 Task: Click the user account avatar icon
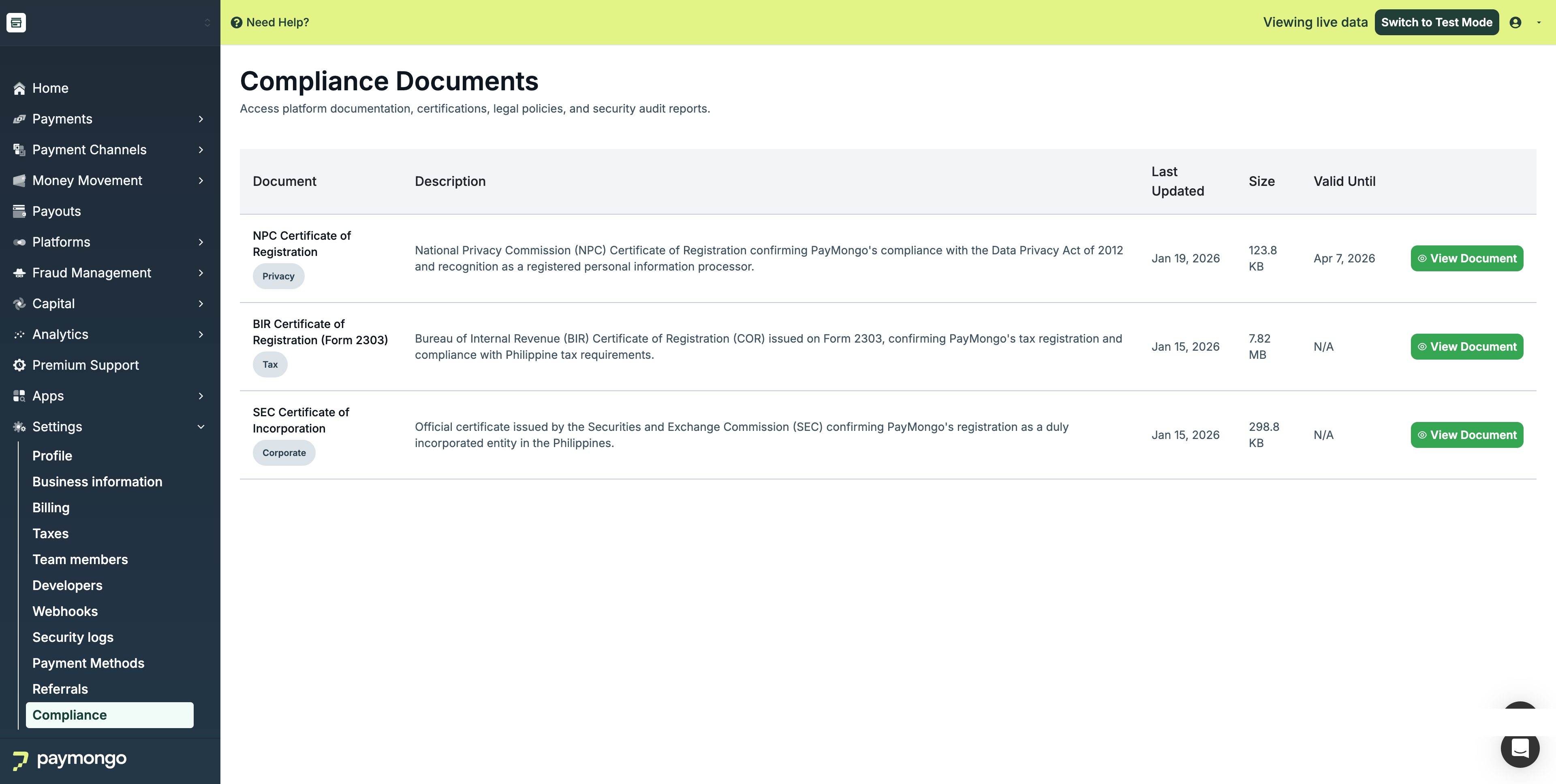1515,22
